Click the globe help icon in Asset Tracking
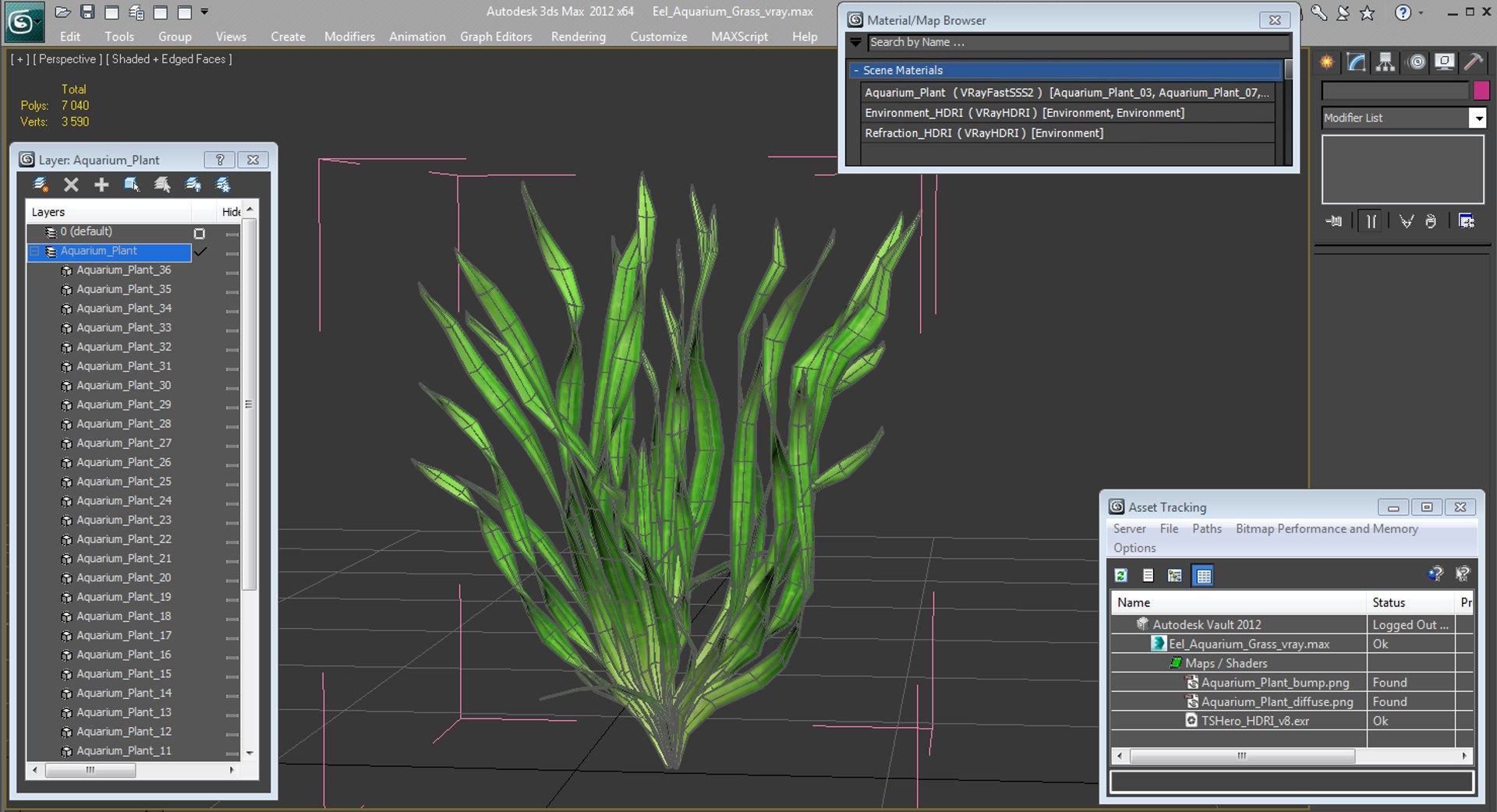 pos(1435,574)
